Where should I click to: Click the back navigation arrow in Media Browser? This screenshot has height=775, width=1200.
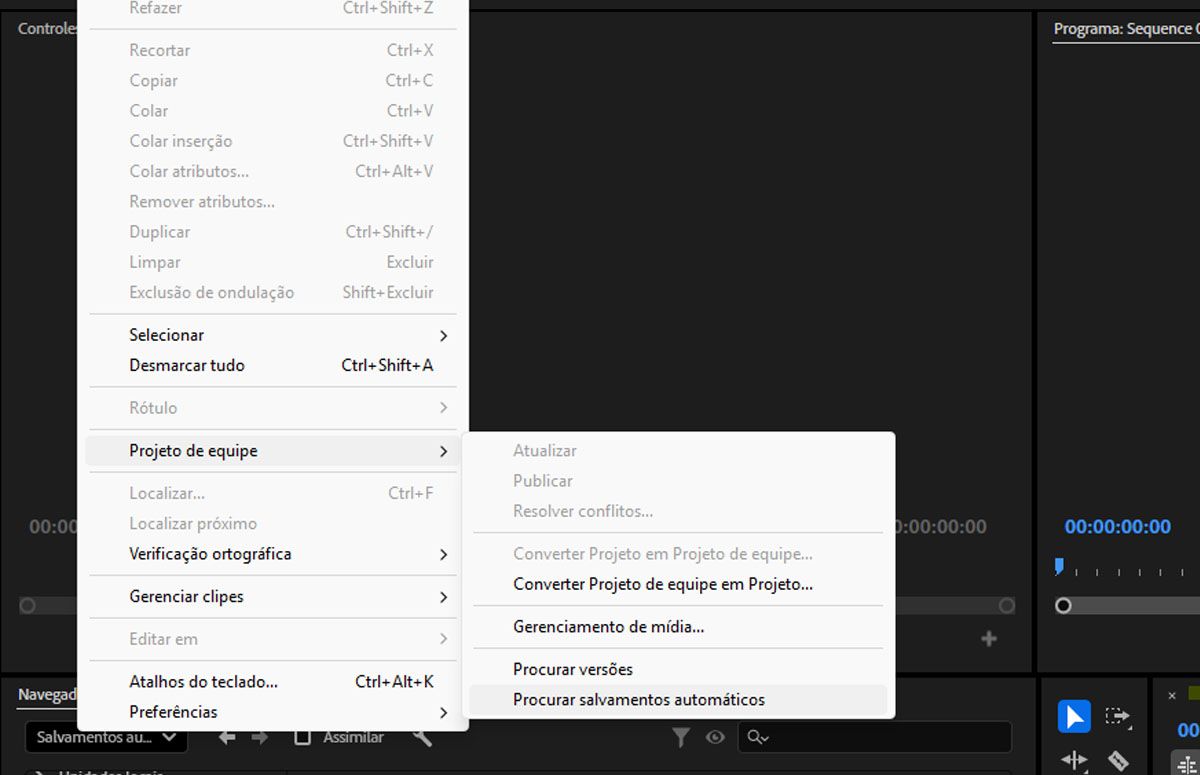[226, 736]
